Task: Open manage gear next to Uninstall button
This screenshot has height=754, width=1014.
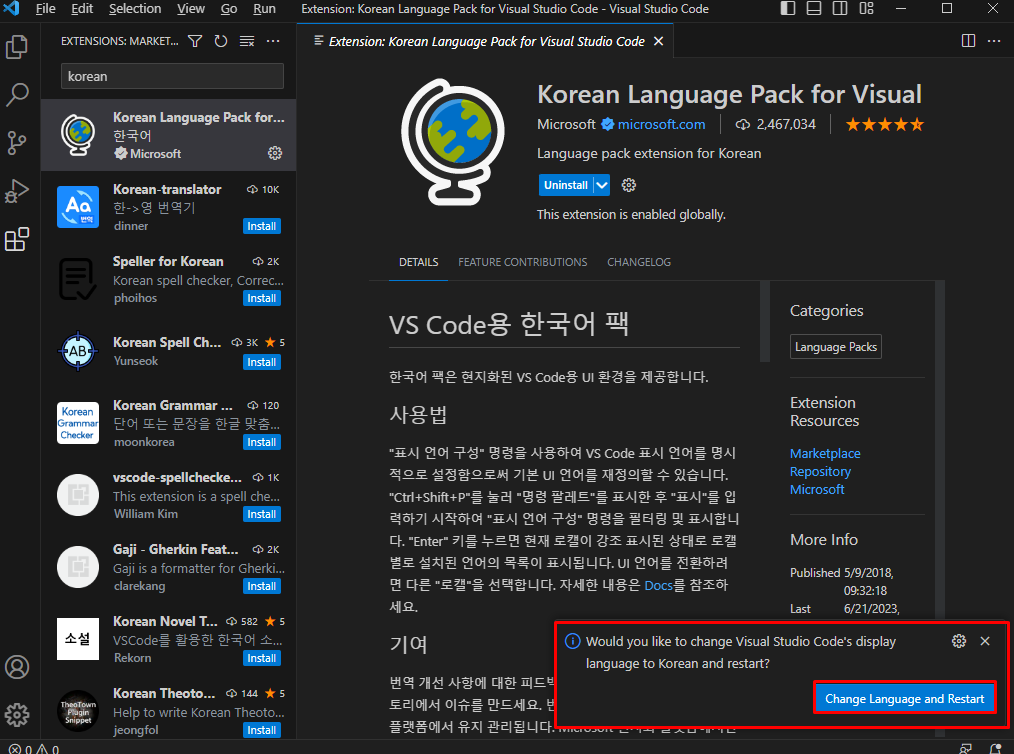Action: 629,185
